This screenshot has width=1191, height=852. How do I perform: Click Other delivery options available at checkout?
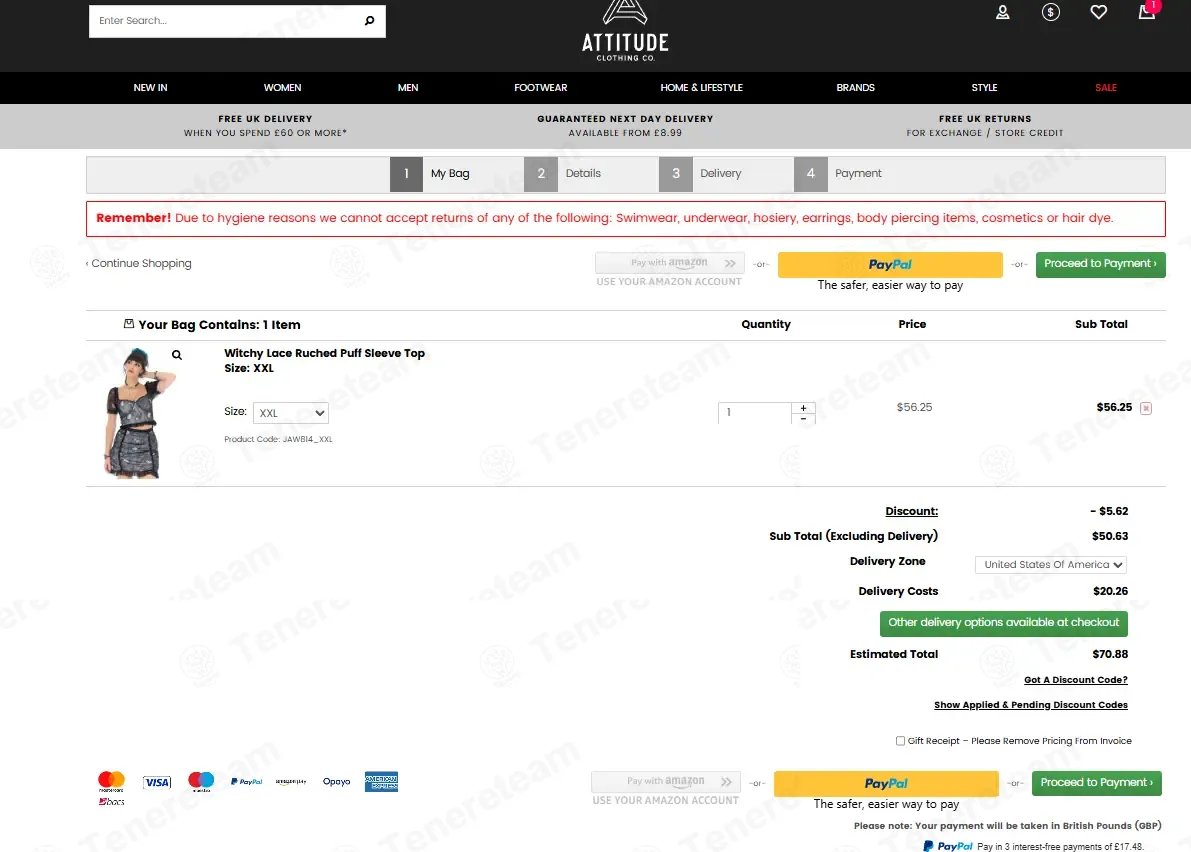pyautogui.click(x=1003, y=623)
